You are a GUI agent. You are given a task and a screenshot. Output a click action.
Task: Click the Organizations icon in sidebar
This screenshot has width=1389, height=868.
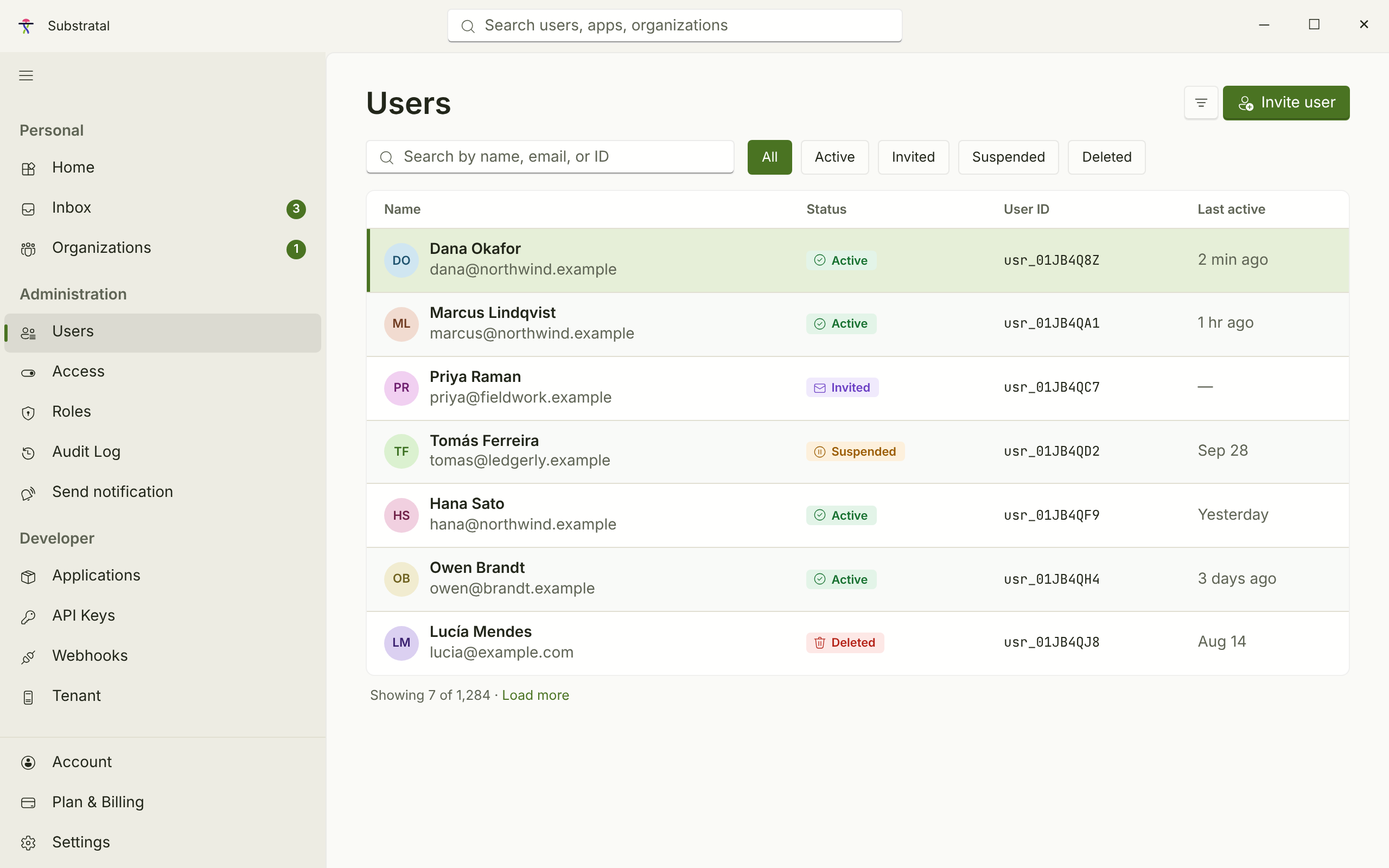click(x=28, y=248)
